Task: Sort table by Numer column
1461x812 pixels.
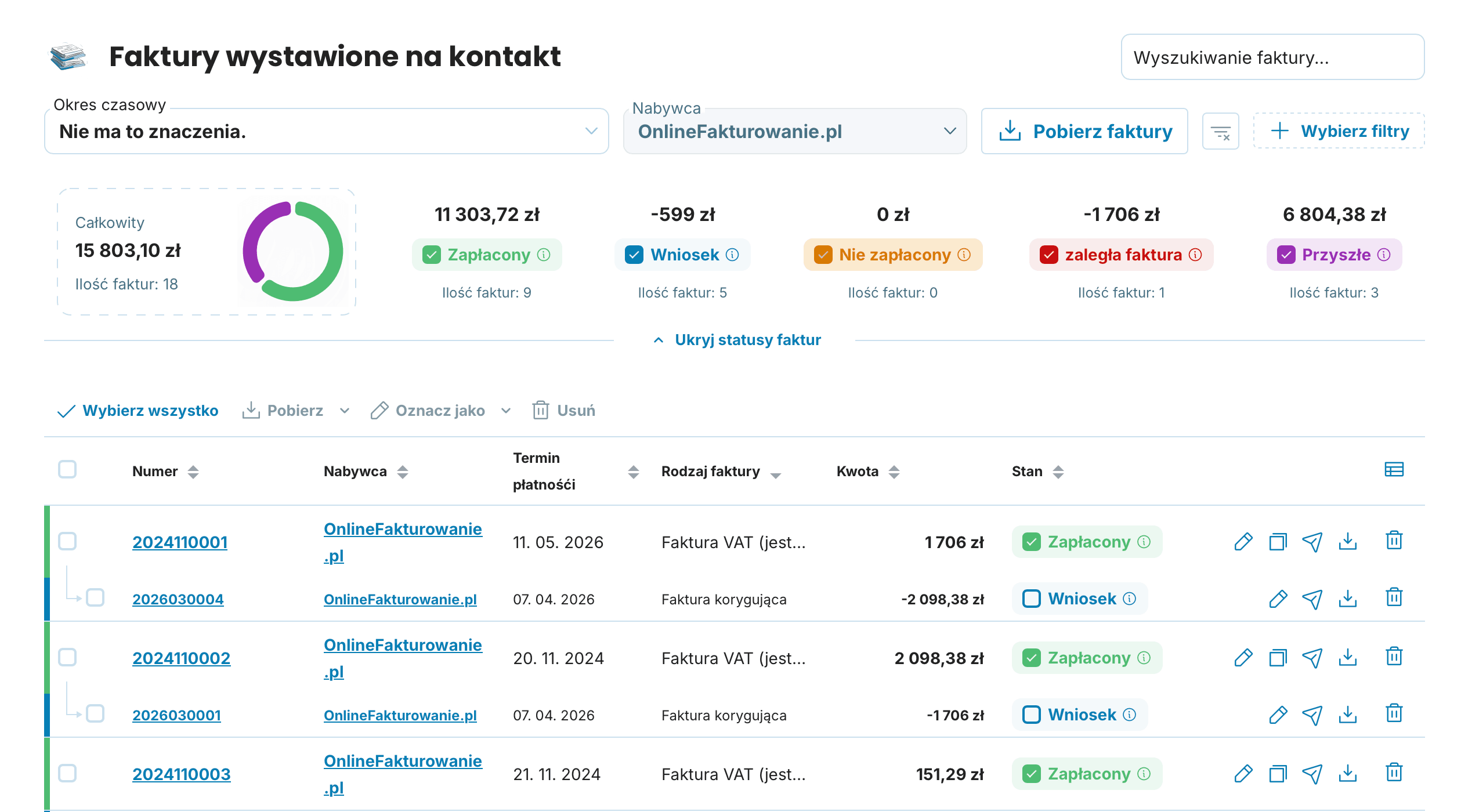Action: pyautogui.click(x=193, y=472)
